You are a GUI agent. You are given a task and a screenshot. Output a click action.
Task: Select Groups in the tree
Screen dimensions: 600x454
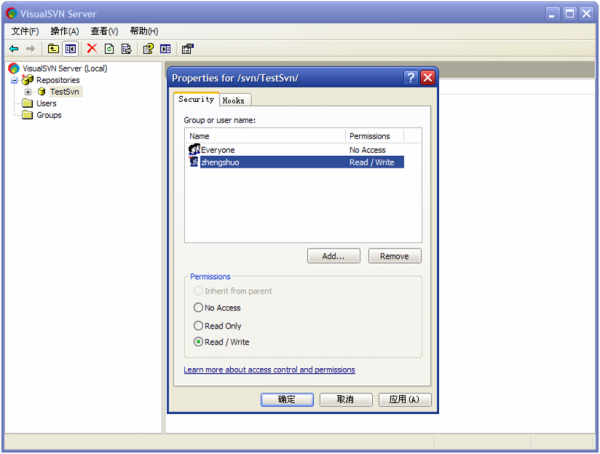(49, 115)
